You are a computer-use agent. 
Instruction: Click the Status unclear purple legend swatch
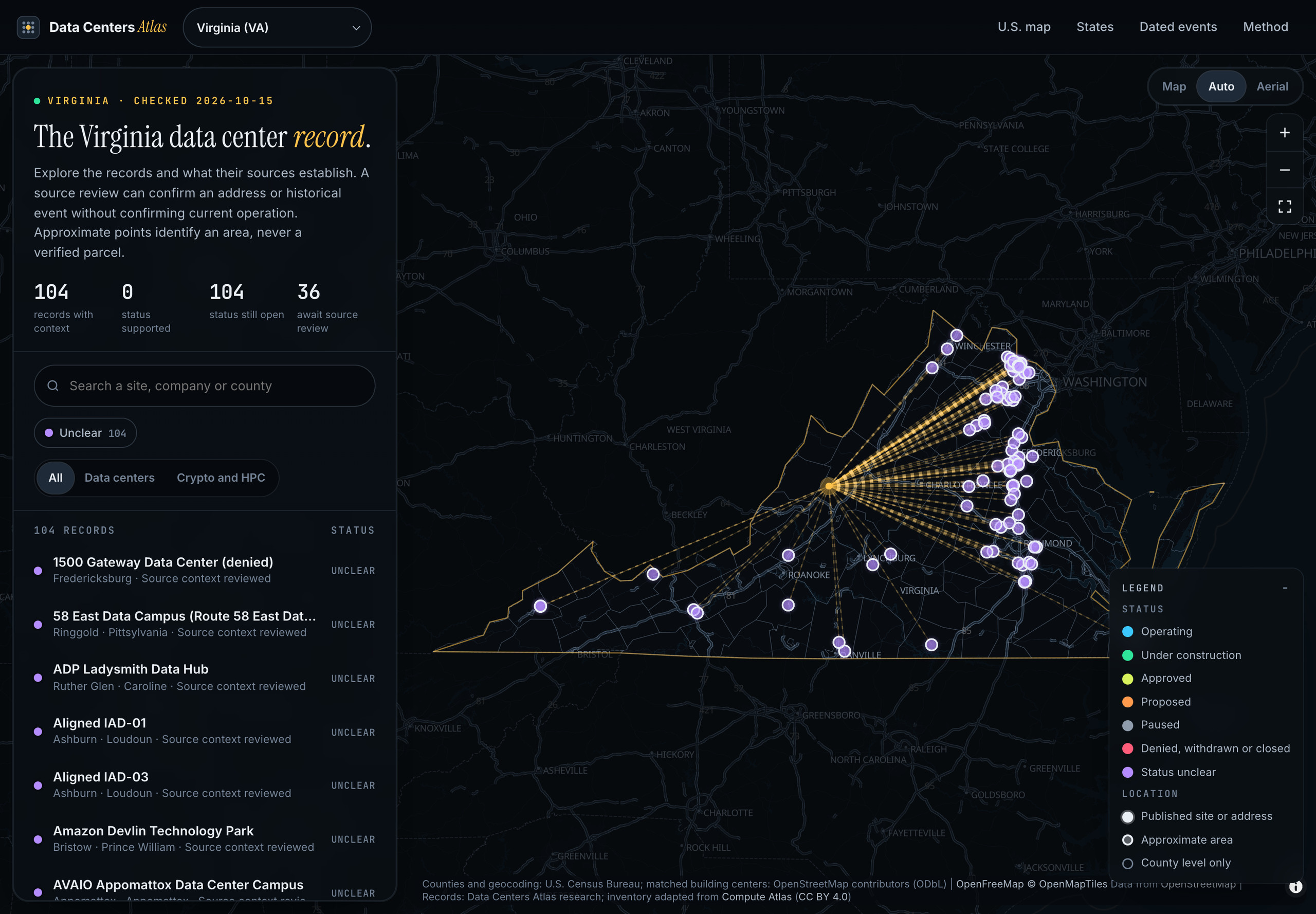[1127, 773]
